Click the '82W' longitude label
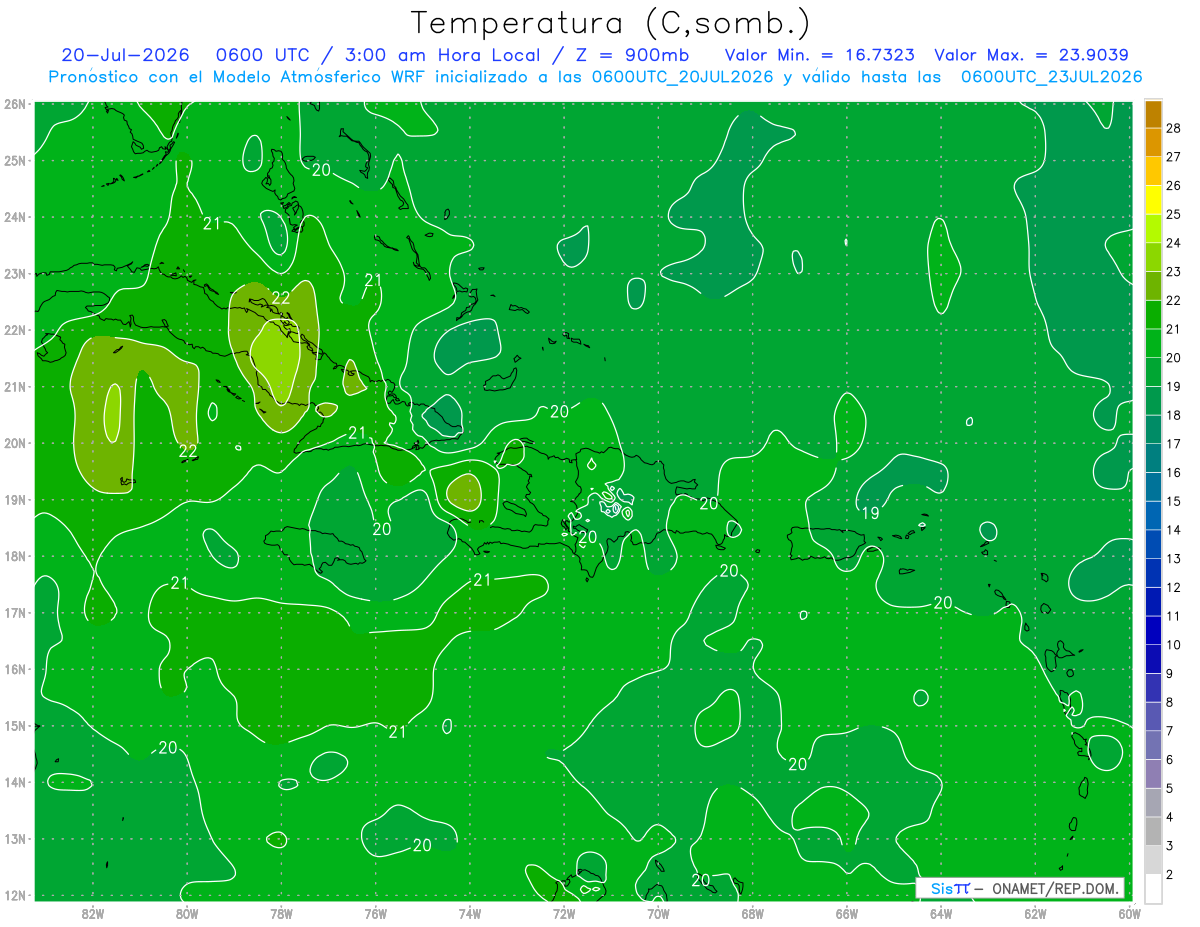The image size is (1200, 927). (x=93, y=912)
